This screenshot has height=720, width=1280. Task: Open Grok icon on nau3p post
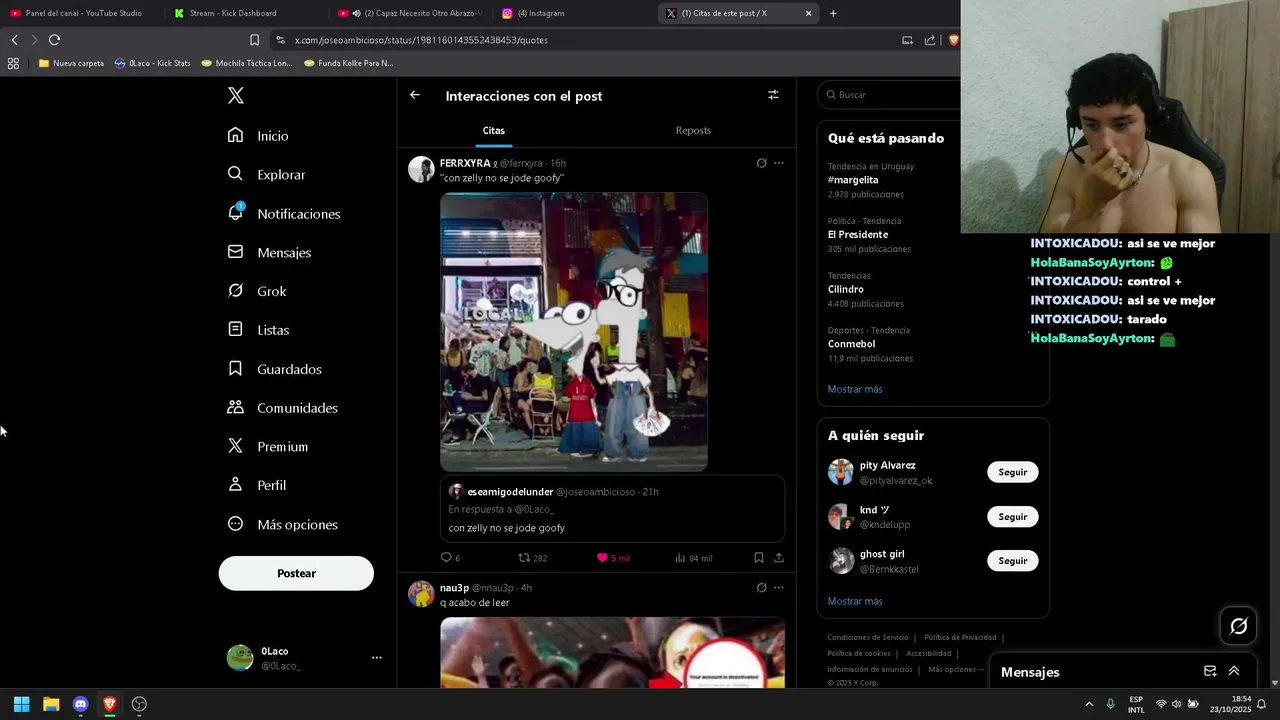[761, 588]
